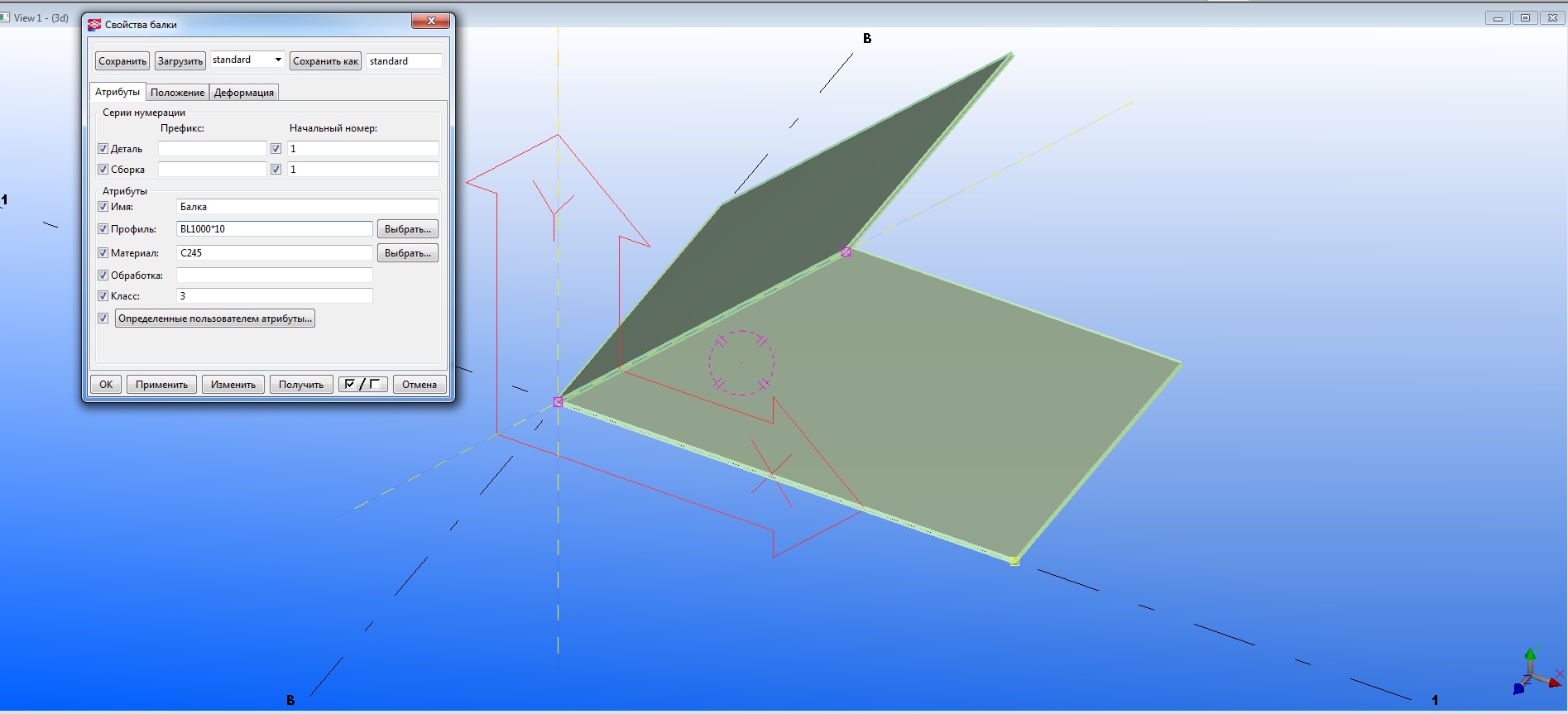Screen dimensions: 1568x714
Task: Click the toggle all checkboxes on/off button
Action: 362,384
